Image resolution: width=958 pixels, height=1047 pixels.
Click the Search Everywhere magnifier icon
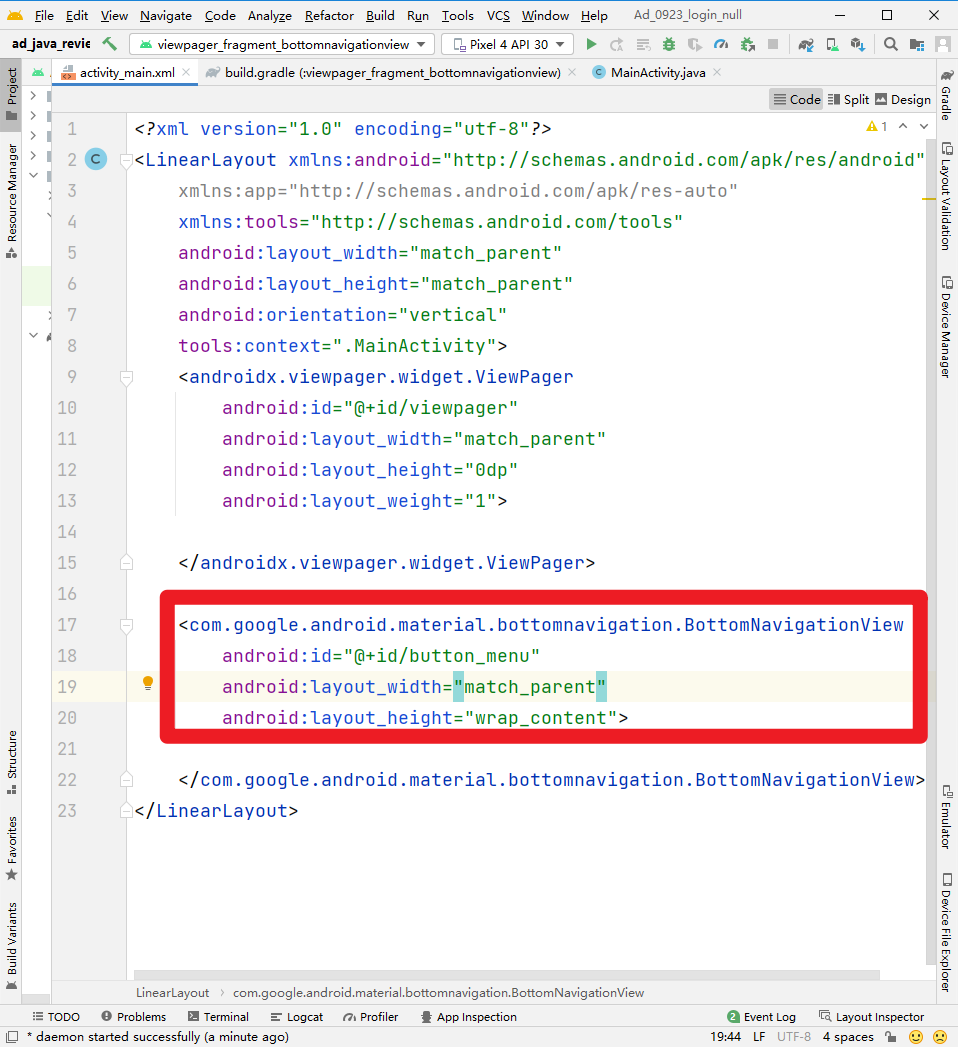(891, 44)
